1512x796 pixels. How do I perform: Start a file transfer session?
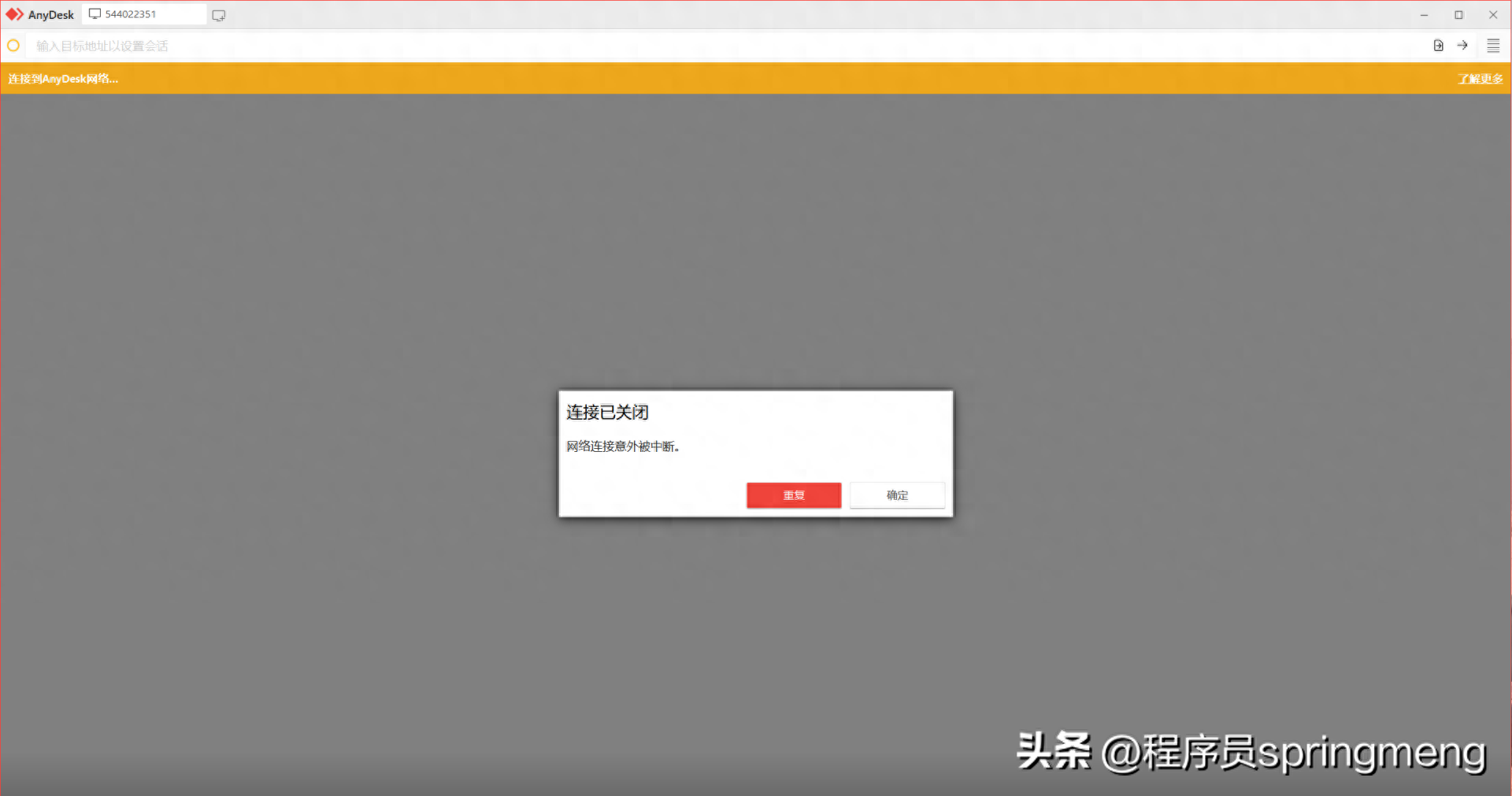[x=1438, y=46]
